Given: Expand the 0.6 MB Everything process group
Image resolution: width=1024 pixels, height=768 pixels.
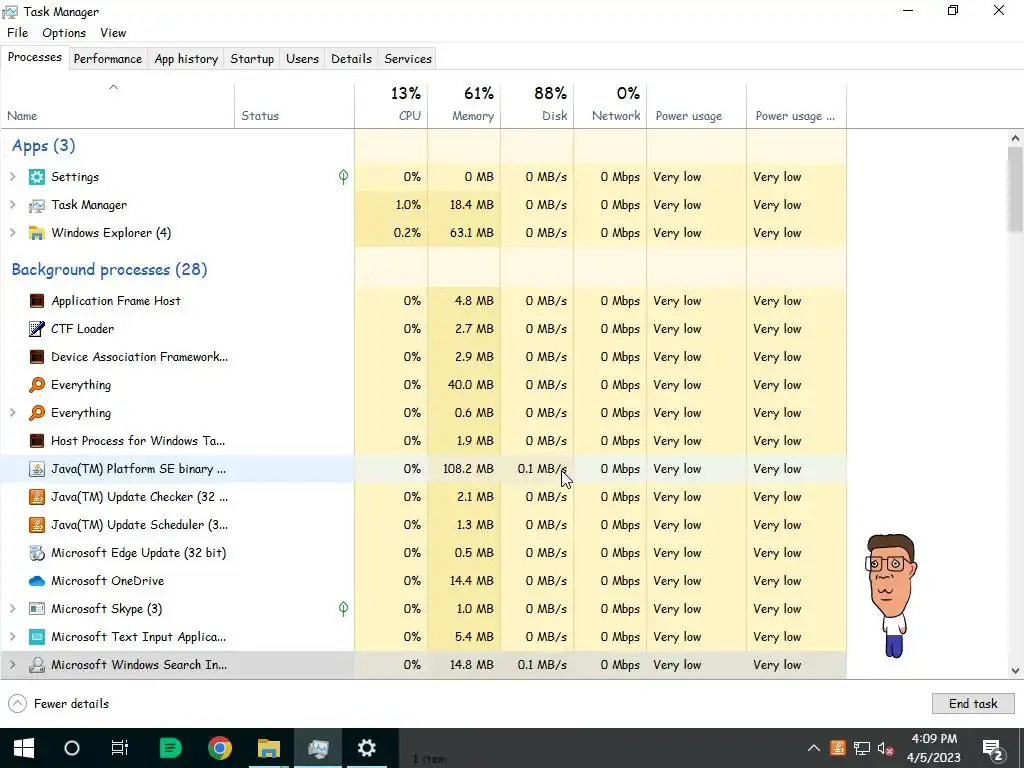Looking at the screenshot, I should point(12,413).
